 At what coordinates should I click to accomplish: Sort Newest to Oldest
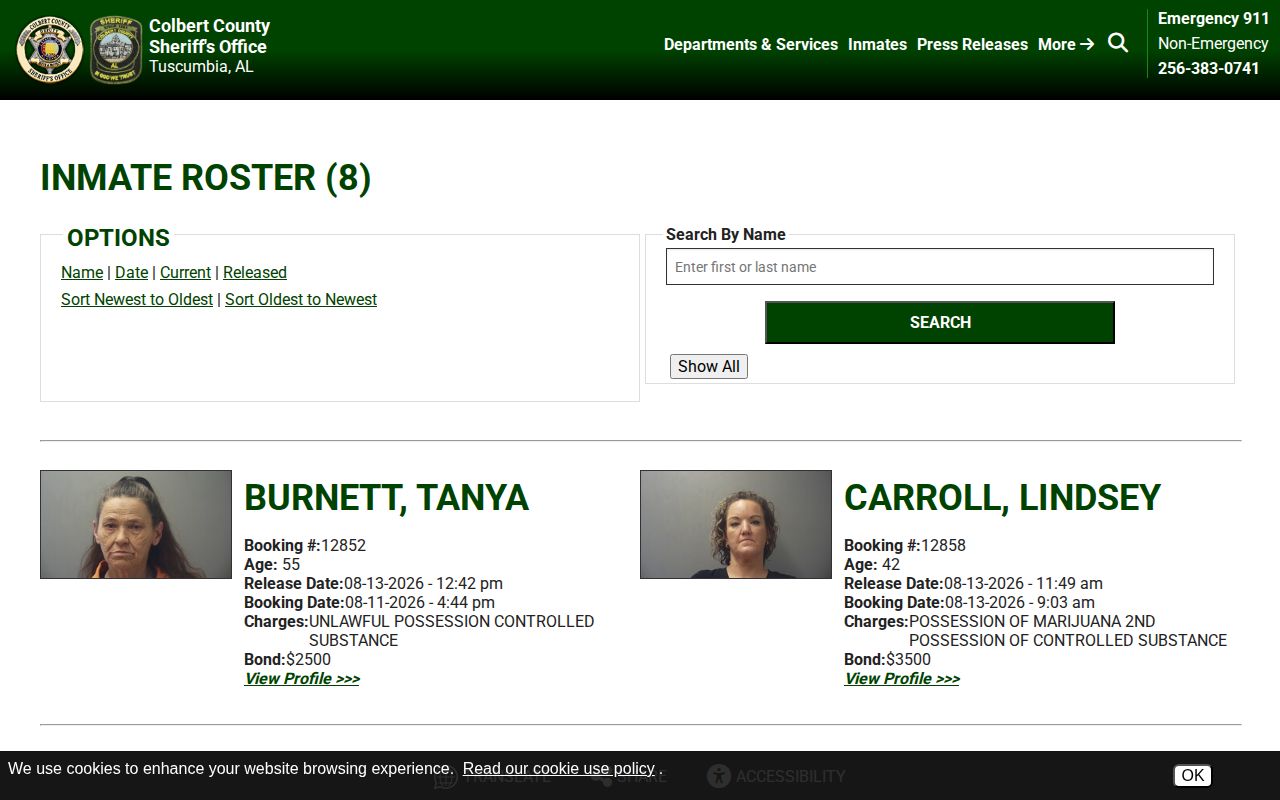coord(137,299)
